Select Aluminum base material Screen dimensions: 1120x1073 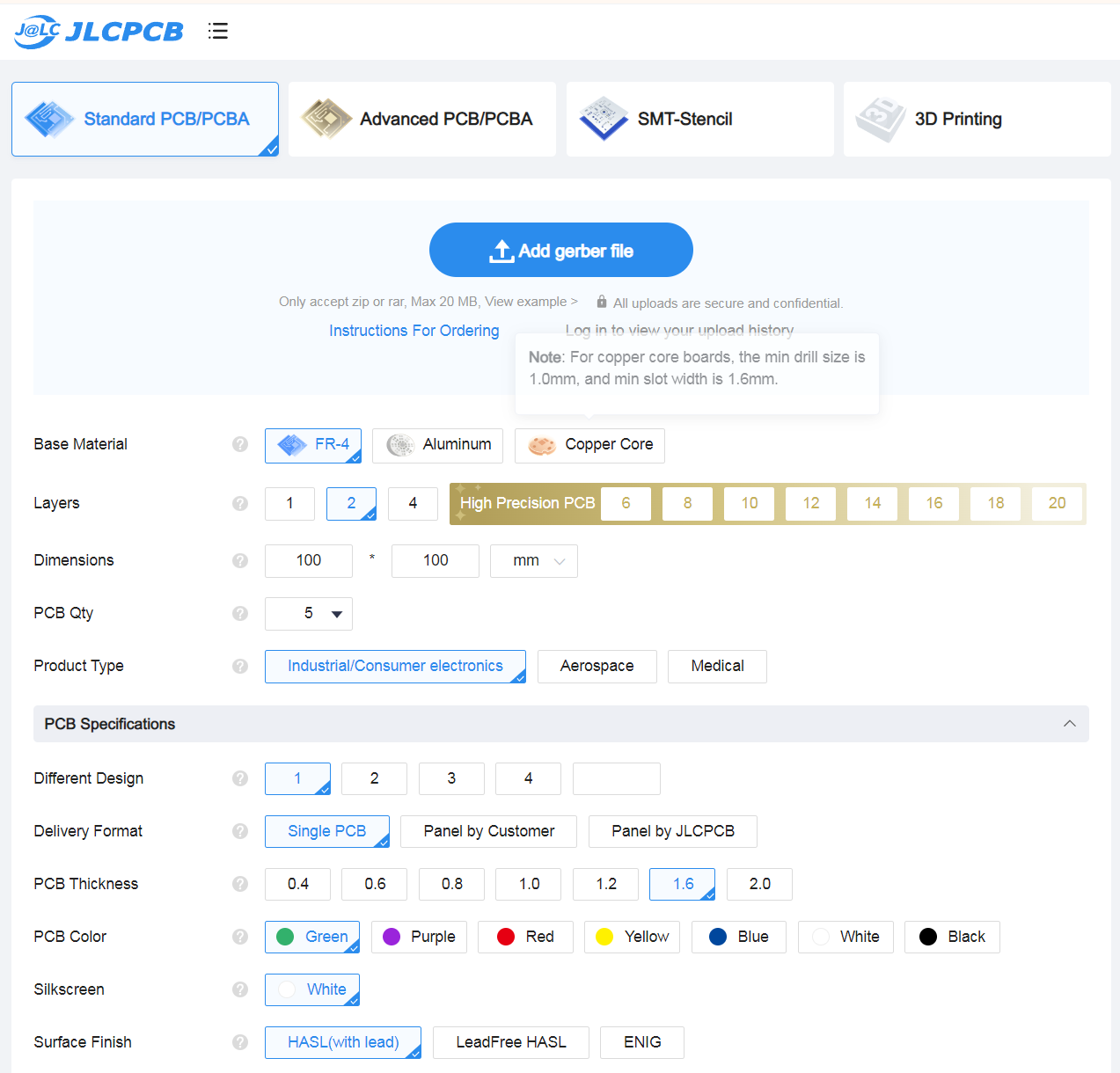click(x=437, y=446)
